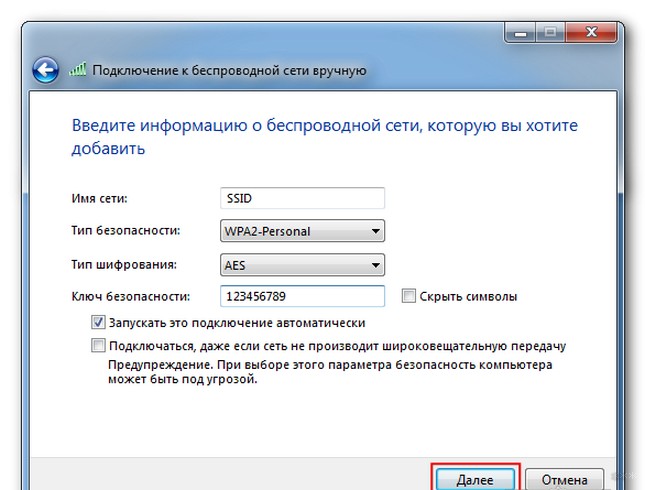Close the wizard with the red X button
This screenshot has width=645, height=490.
[591, 32]
